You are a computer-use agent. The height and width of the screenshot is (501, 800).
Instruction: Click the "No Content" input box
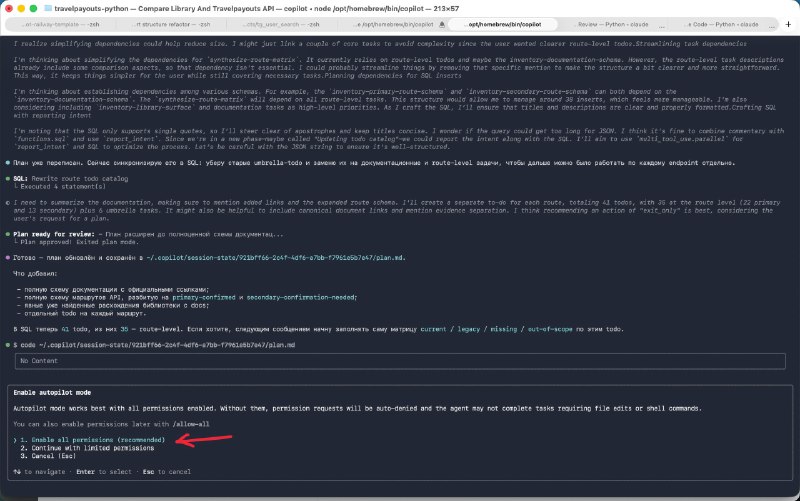tap(400, 361)
